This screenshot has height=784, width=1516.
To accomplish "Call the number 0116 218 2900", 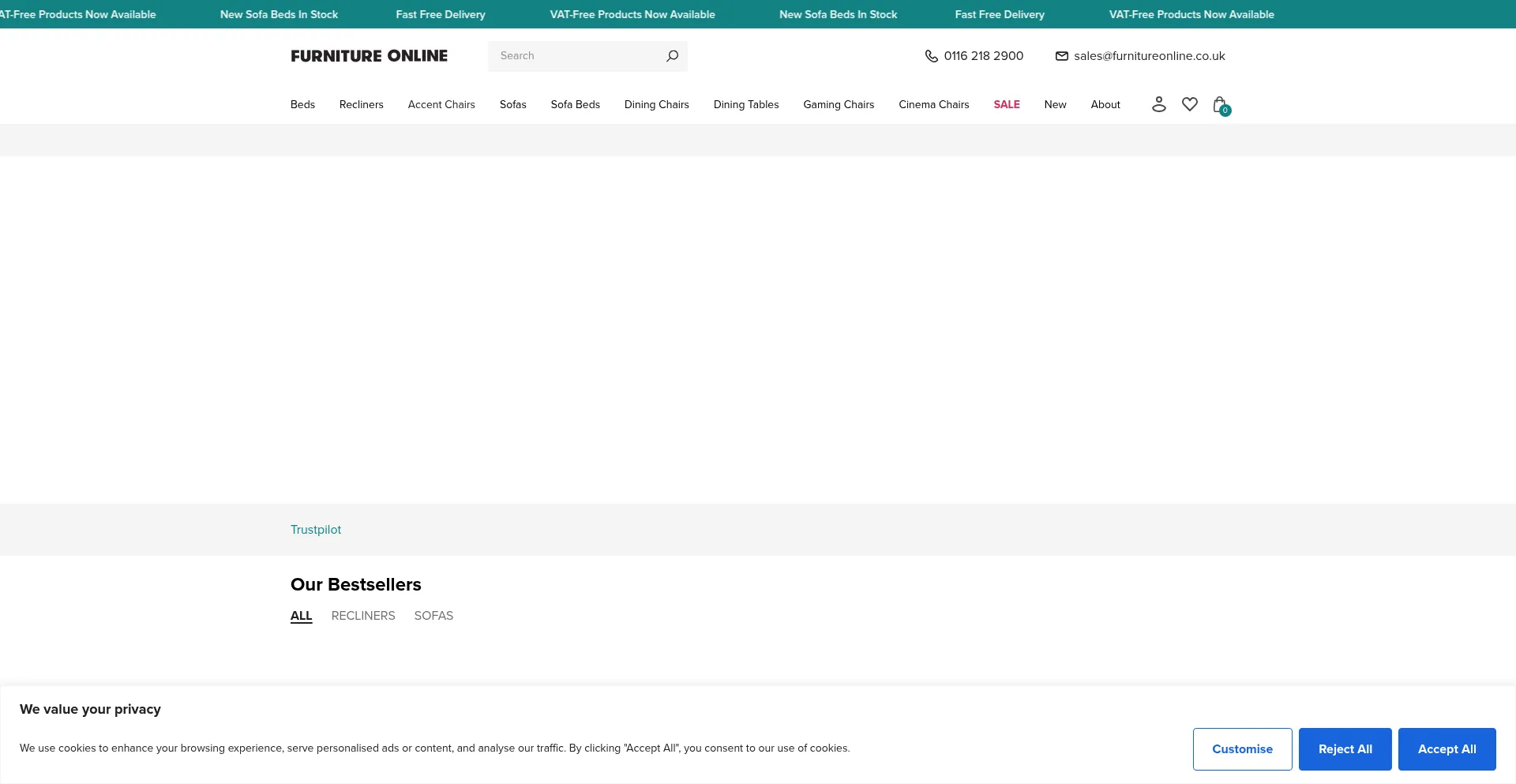I will (983, 56).
